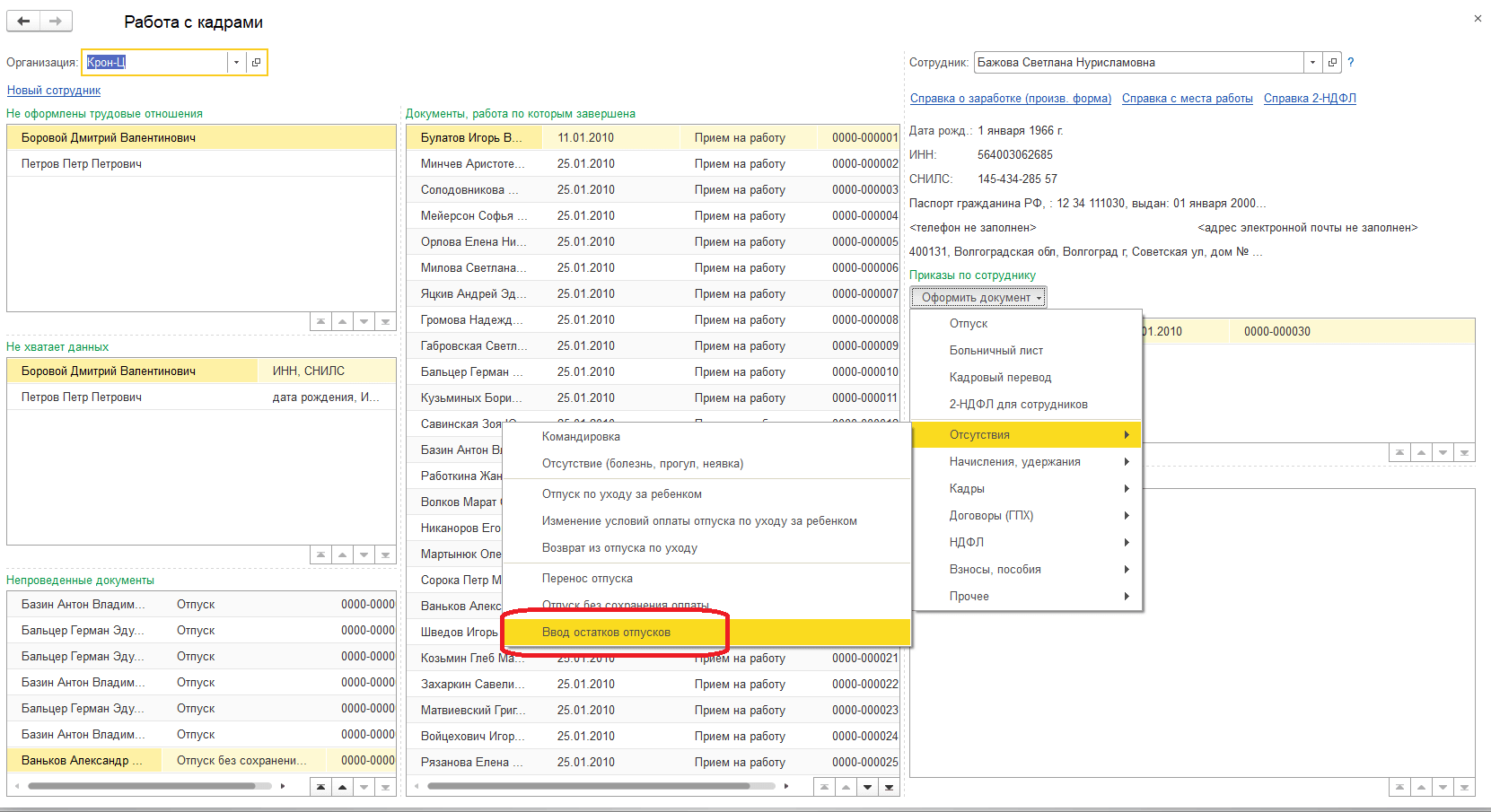
Task: Expand the Сотрудник dropdown list
Action: pyautogui.click(x=1312, y=62)
